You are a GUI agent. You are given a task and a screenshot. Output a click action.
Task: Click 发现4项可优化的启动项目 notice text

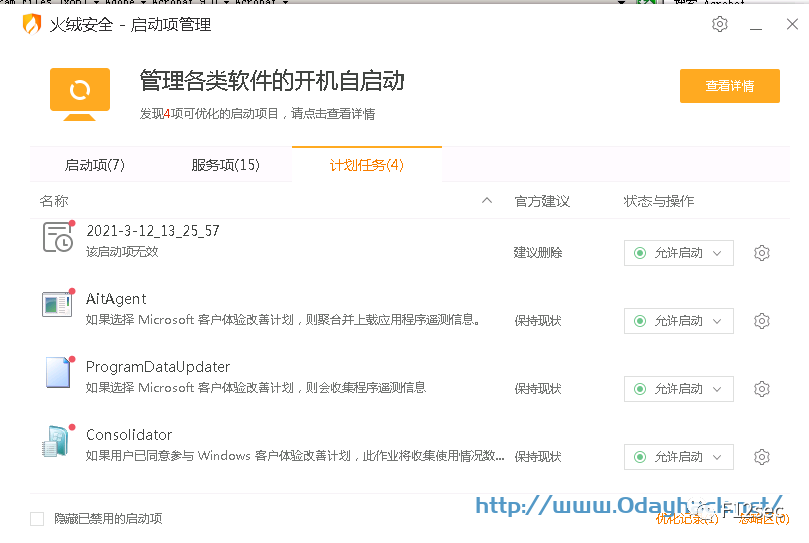coord(257,114)
